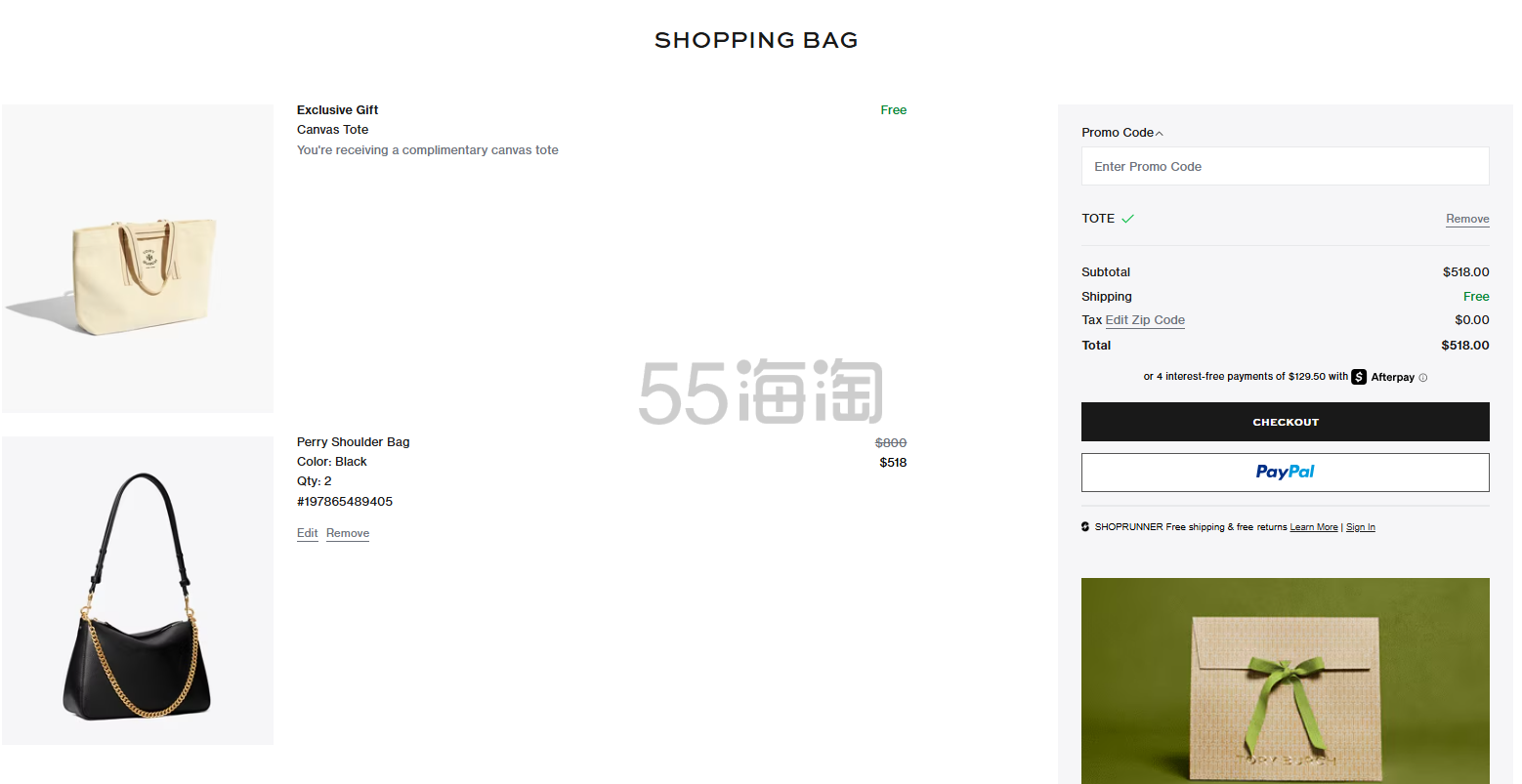Viewport: 1522px width, 784px height.
Task: Click the Edit Zip Code link
Action: [1144, 320]
